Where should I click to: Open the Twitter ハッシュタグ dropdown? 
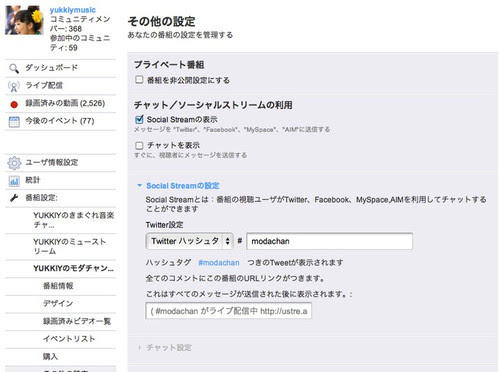tap(189, 241)
